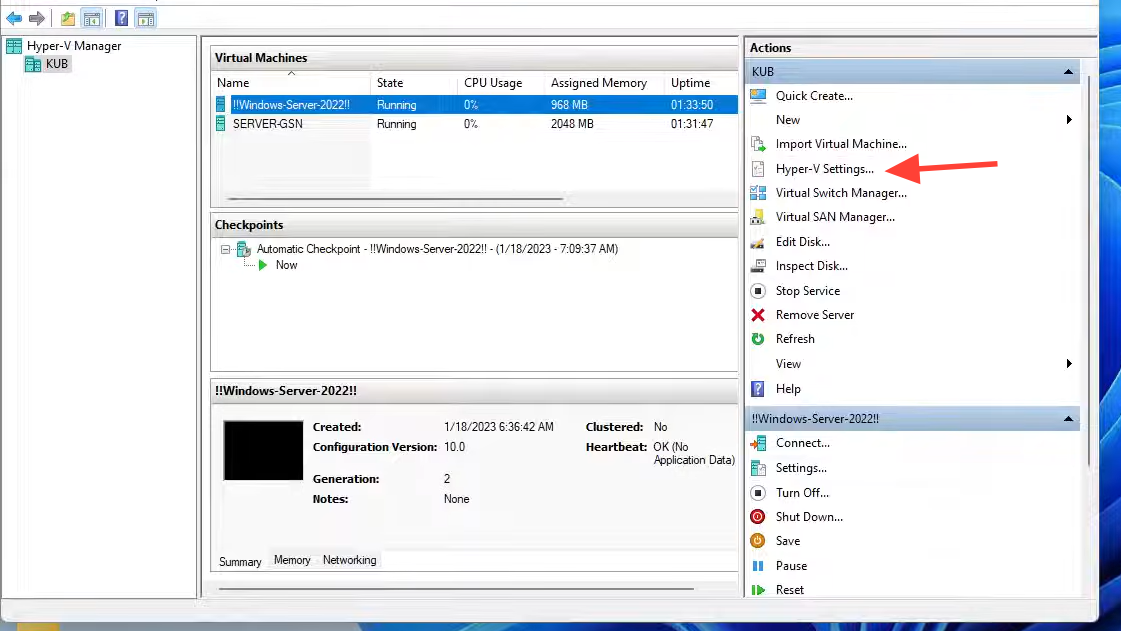The height and width of the screenshot is (631, 1121).
Task: Click the green Reset icon
Action: point(758,590)
